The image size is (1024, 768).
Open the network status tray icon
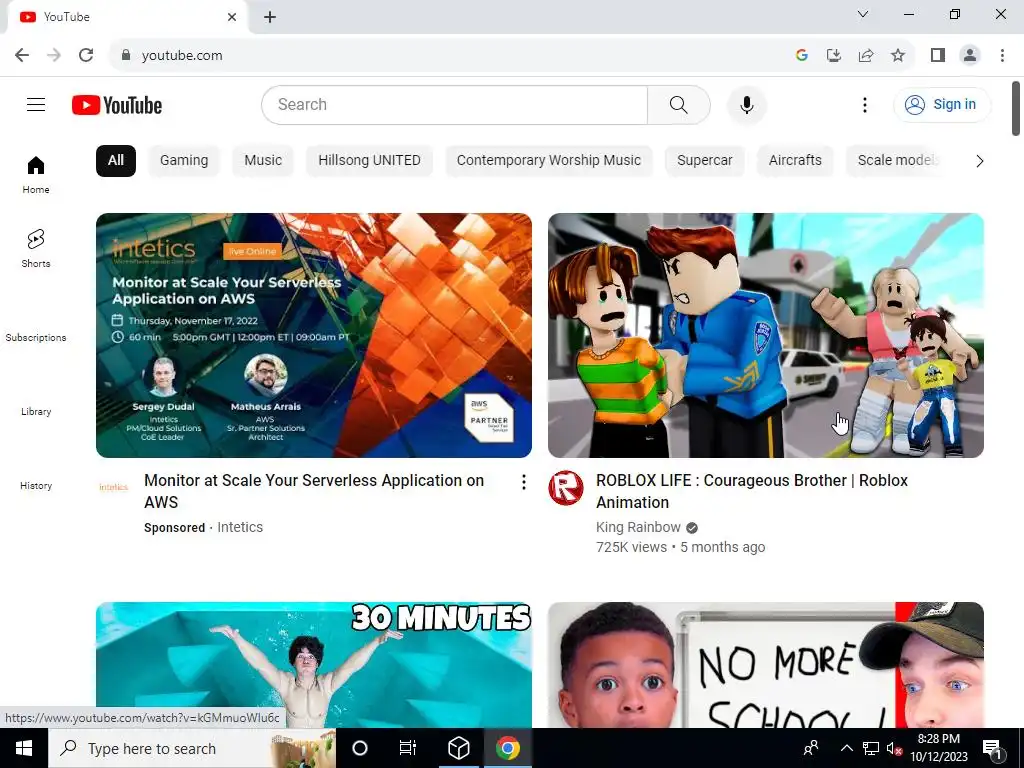(x=871, y=748)
